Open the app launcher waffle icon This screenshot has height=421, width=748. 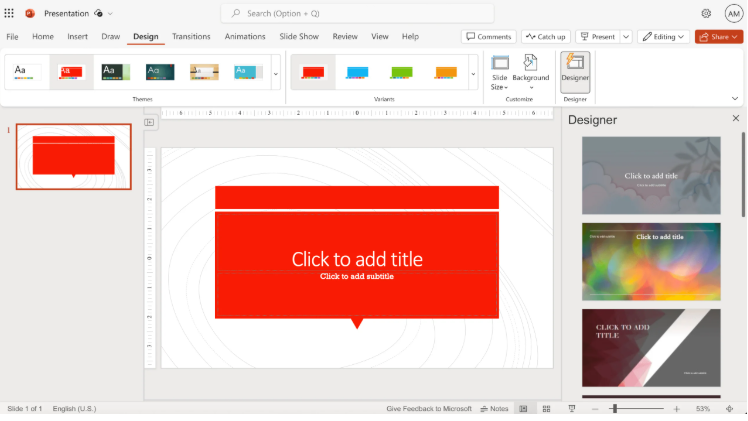(x=9, y=13)
